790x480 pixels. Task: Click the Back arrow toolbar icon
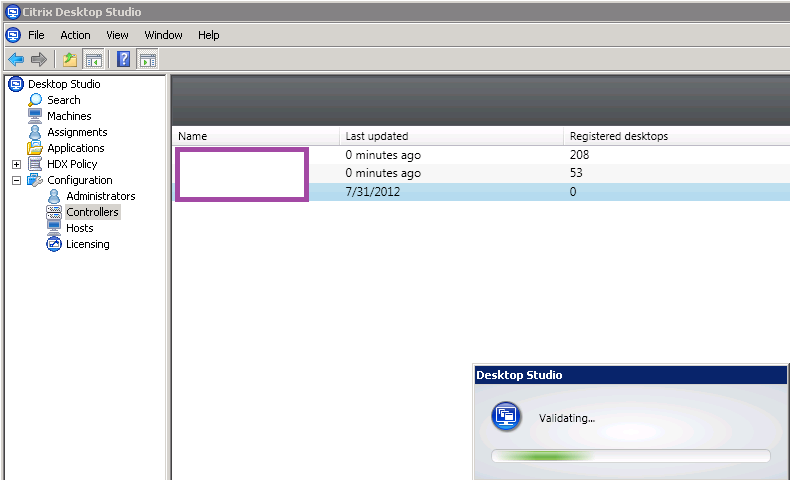click(16, 59)
